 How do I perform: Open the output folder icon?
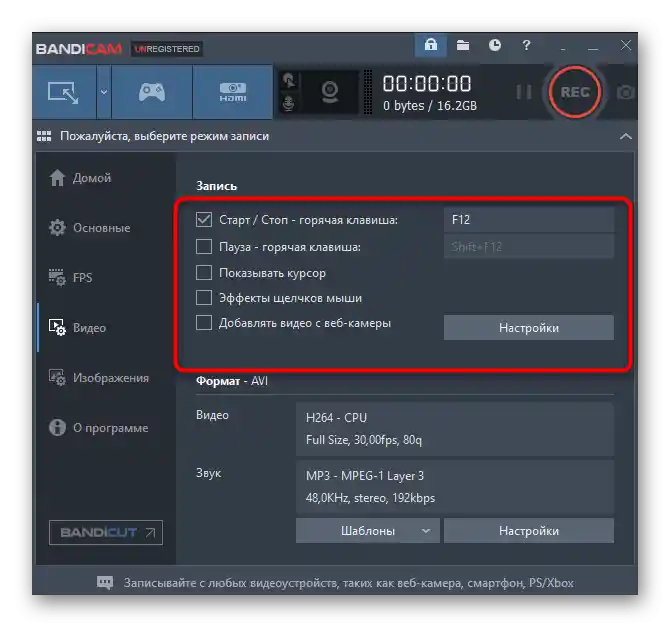click(x=463, y=45)
